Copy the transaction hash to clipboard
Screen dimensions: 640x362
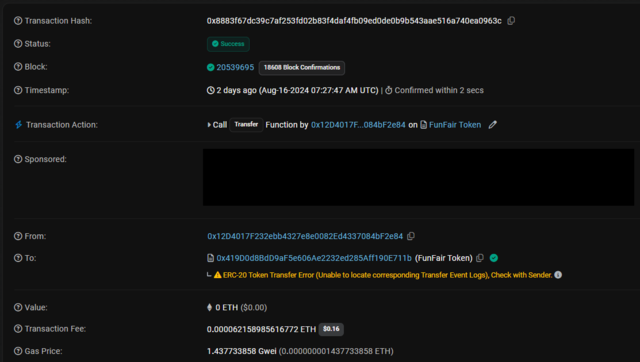coord(511,21)
